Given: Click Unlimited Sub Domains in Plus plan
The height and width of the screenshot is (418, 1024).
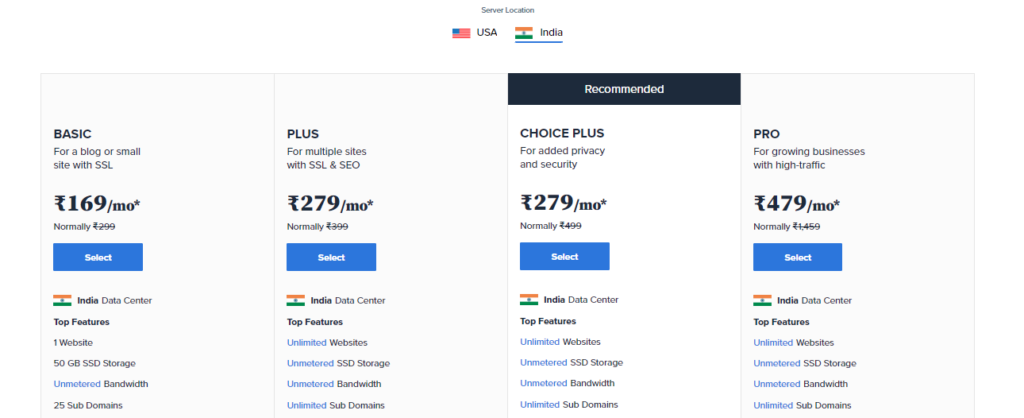Looking at the screenshot, I should click(306, 405).
